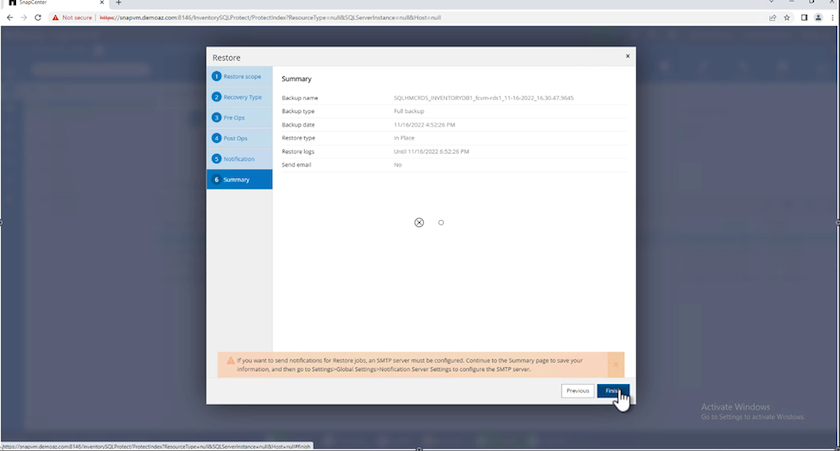Image resolution: width=840 pixels, height=451 pixels.
Task: Go to step 2 Recovery Type
Action: [239, 97]
